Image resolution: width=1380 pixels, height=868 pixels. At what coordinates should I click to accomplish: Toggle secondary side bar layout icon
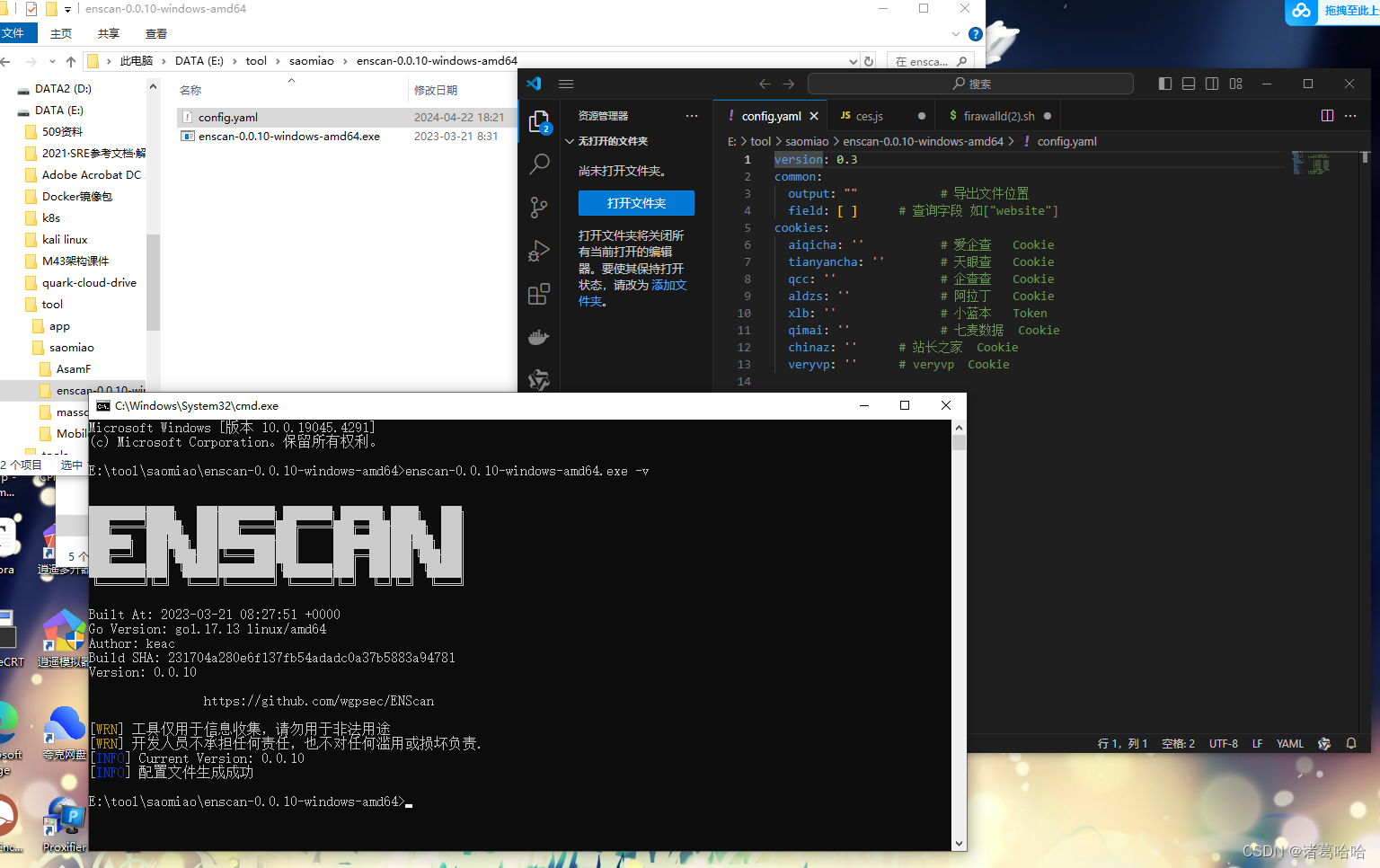point(1212,84)
